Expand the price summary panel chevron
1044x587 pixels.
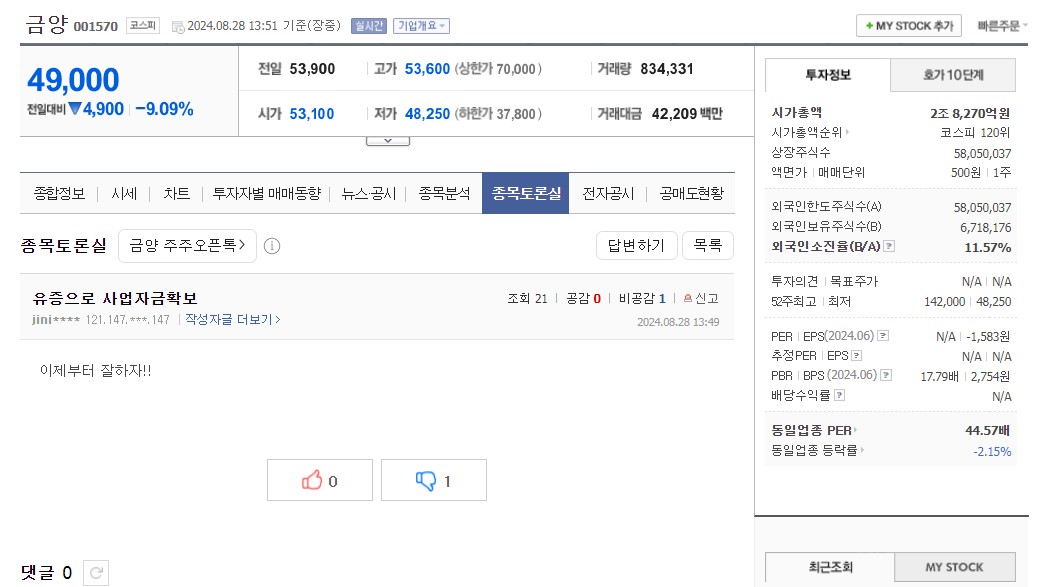coord(388,140)
